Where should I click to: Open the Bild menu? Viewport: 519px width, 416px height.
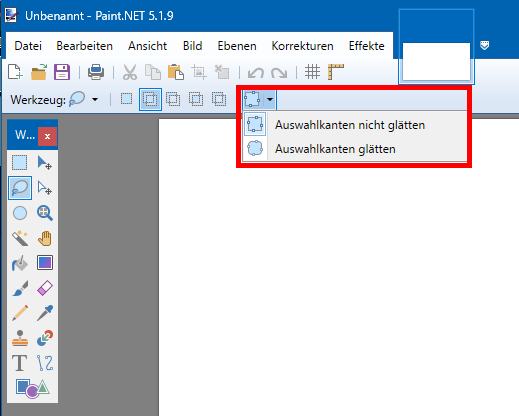(192, 46)
